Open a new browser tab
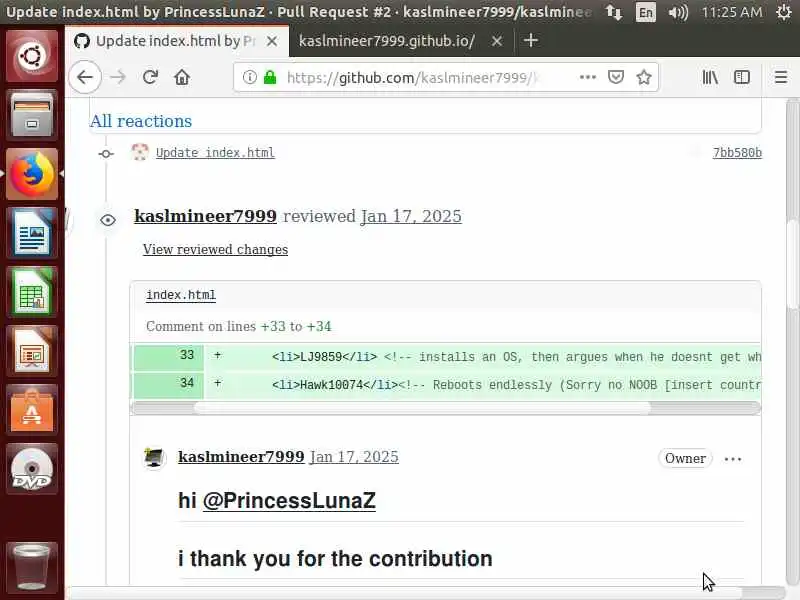 531,41
